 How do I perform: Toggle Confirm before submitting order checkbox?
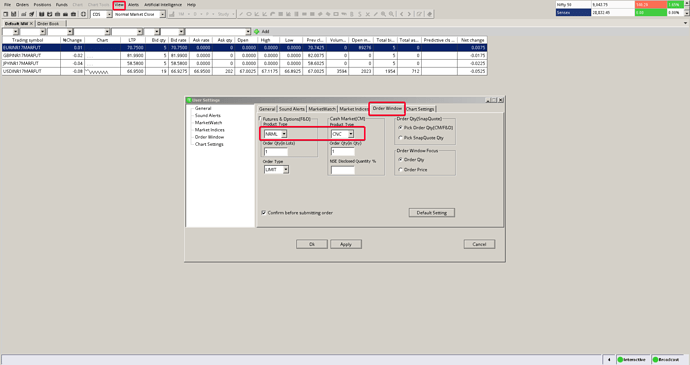click(x=264, y=213)
